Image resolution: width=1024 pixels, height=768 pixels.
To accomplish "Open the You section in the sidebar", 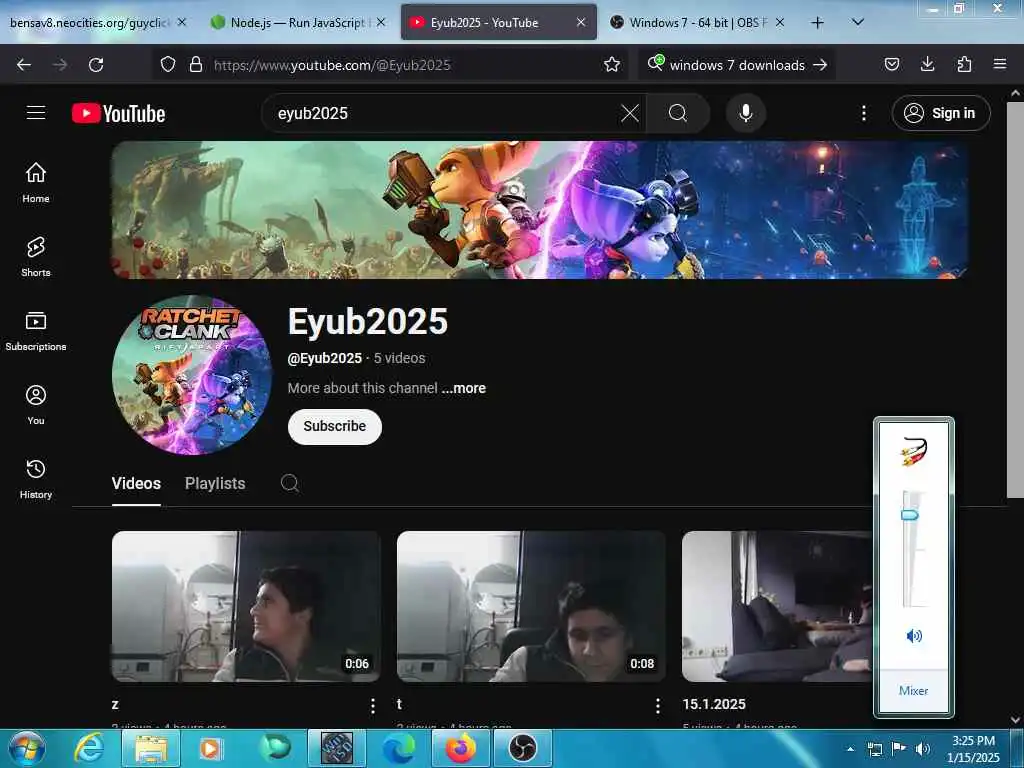I will [x=36, y=405].
